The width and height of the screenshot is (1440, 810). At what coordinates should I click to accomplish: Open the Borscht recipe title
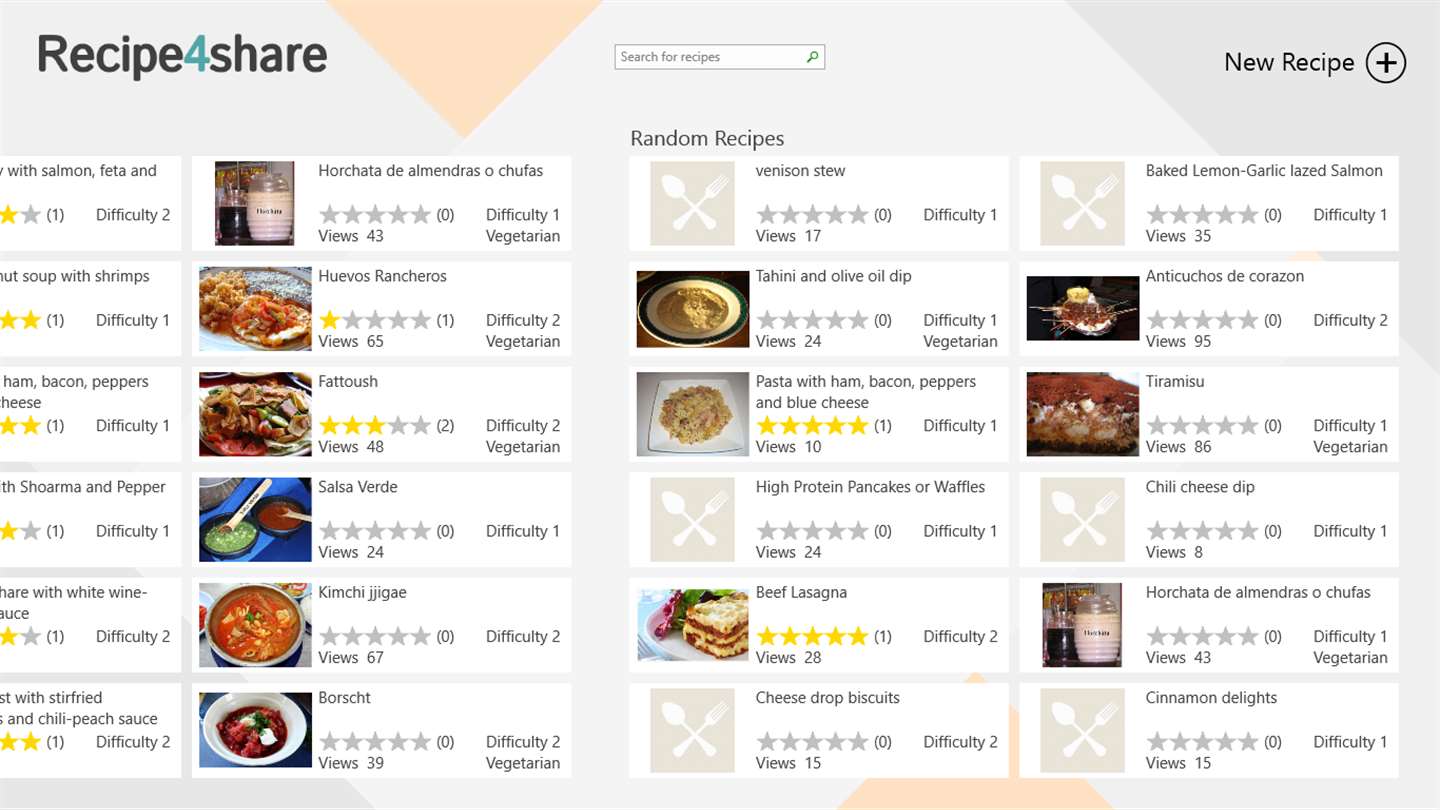click(x=344, y=698)
